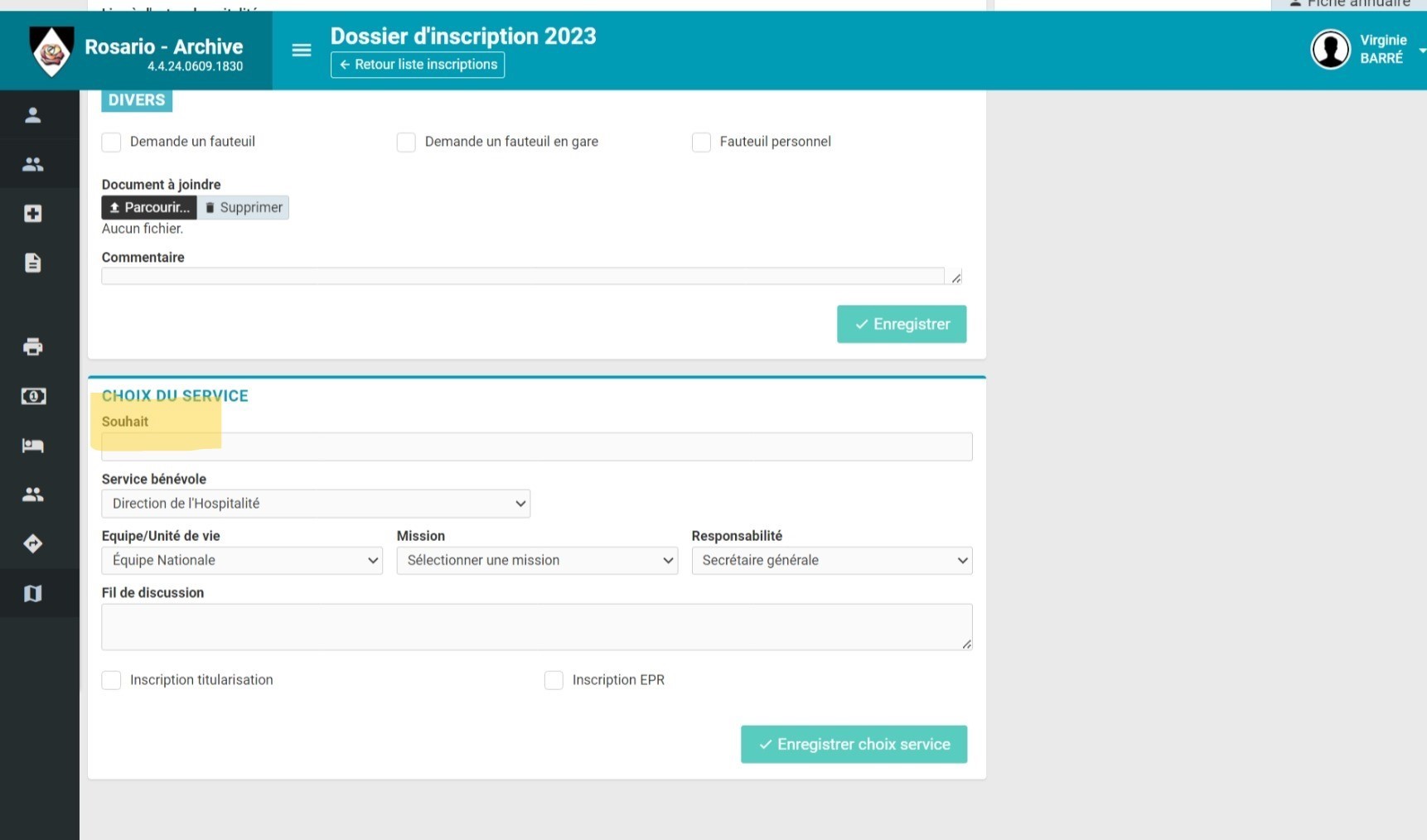This screenshot has width=1427, height=840.
Task: Open the Equipe/Unité de vie dropdown
Action: click(242, 561)
